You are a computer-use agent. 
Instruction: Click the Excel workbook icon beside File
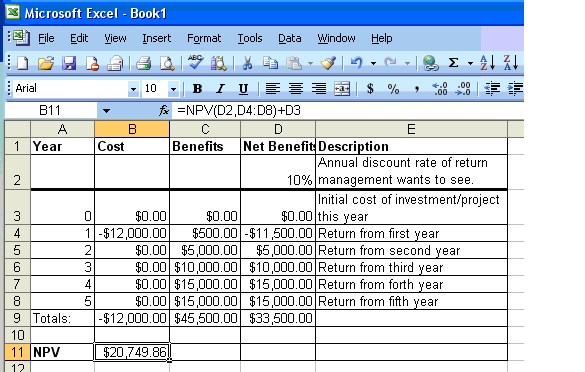pyautogui.click(x=21, y=38)
